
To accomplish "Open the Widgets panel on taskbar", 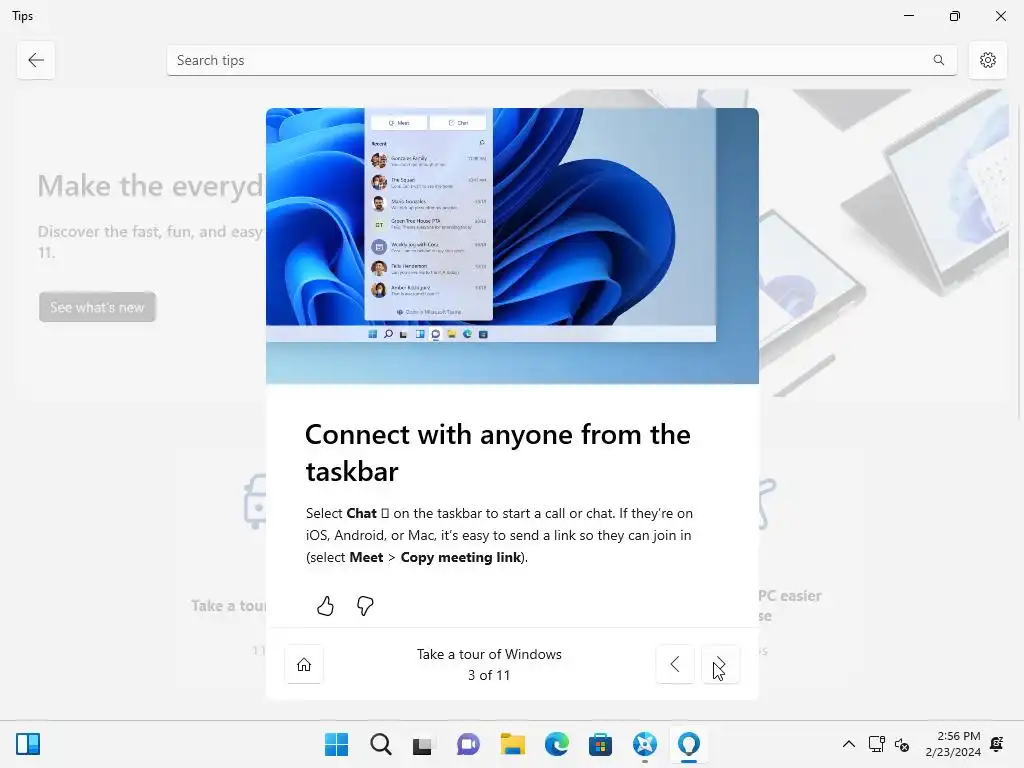I will pyautogui.click(x=28, y=744).
